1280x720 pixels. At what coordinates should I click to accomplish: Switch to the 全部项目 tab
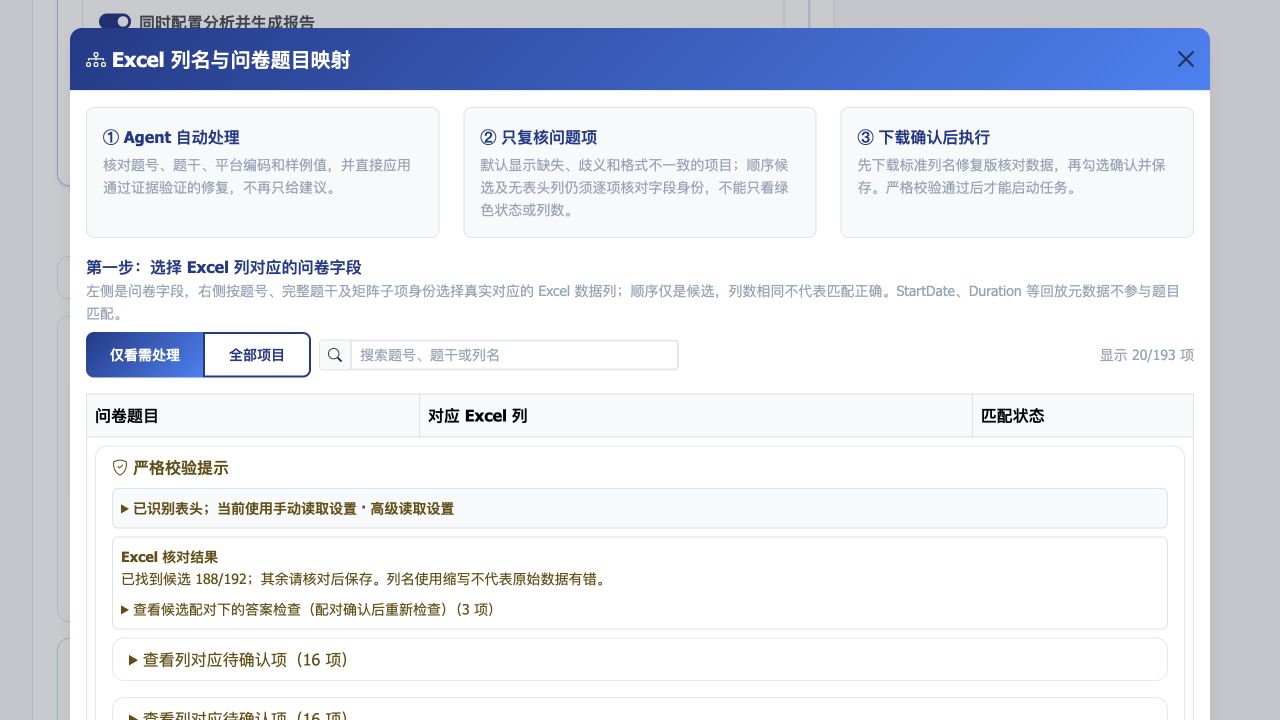(257, 355)
